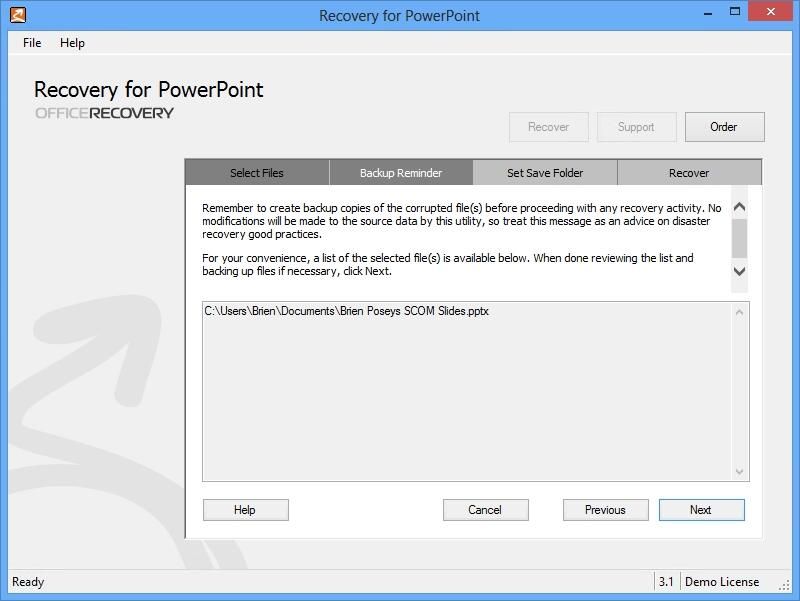Open the Set Save Folder tab
Screen dimensions: 800x601
click(x=544, y=172)
